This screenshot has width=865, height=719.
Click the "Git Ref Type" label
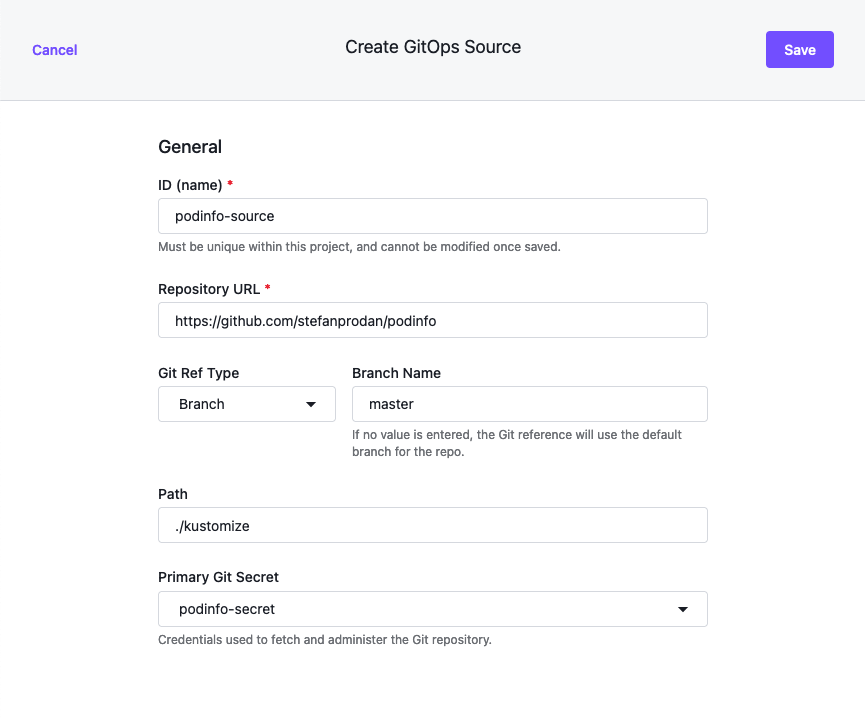pyautogui.click(x=198, y=373)
